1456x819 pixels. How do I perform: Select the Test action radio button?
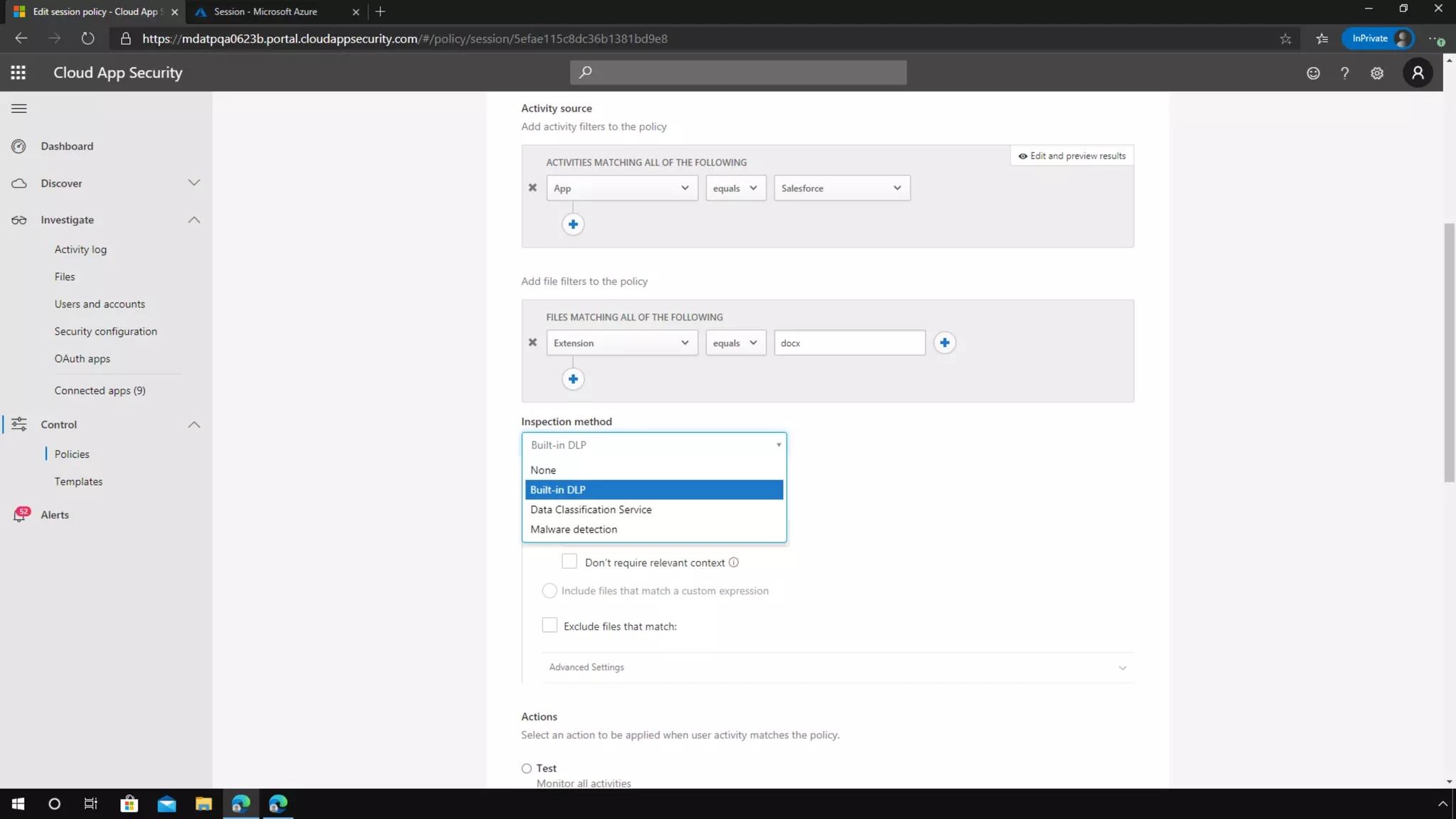point(527,769)
